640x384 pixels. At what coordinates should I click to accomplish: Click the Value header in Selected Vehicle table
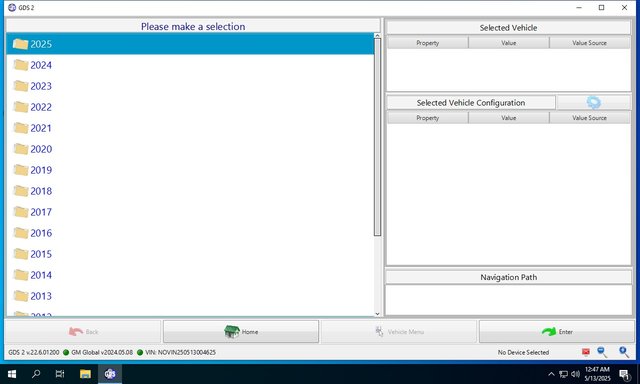509,43
